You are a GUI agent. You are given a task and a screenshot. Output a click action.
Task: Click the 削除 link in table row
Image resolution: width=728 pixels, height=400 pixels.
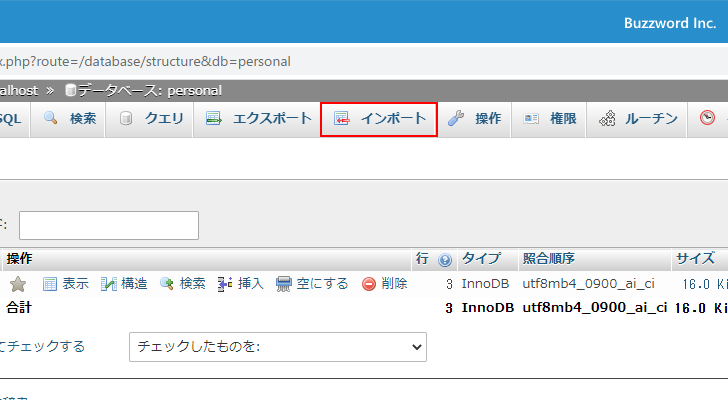pos(394,284)
